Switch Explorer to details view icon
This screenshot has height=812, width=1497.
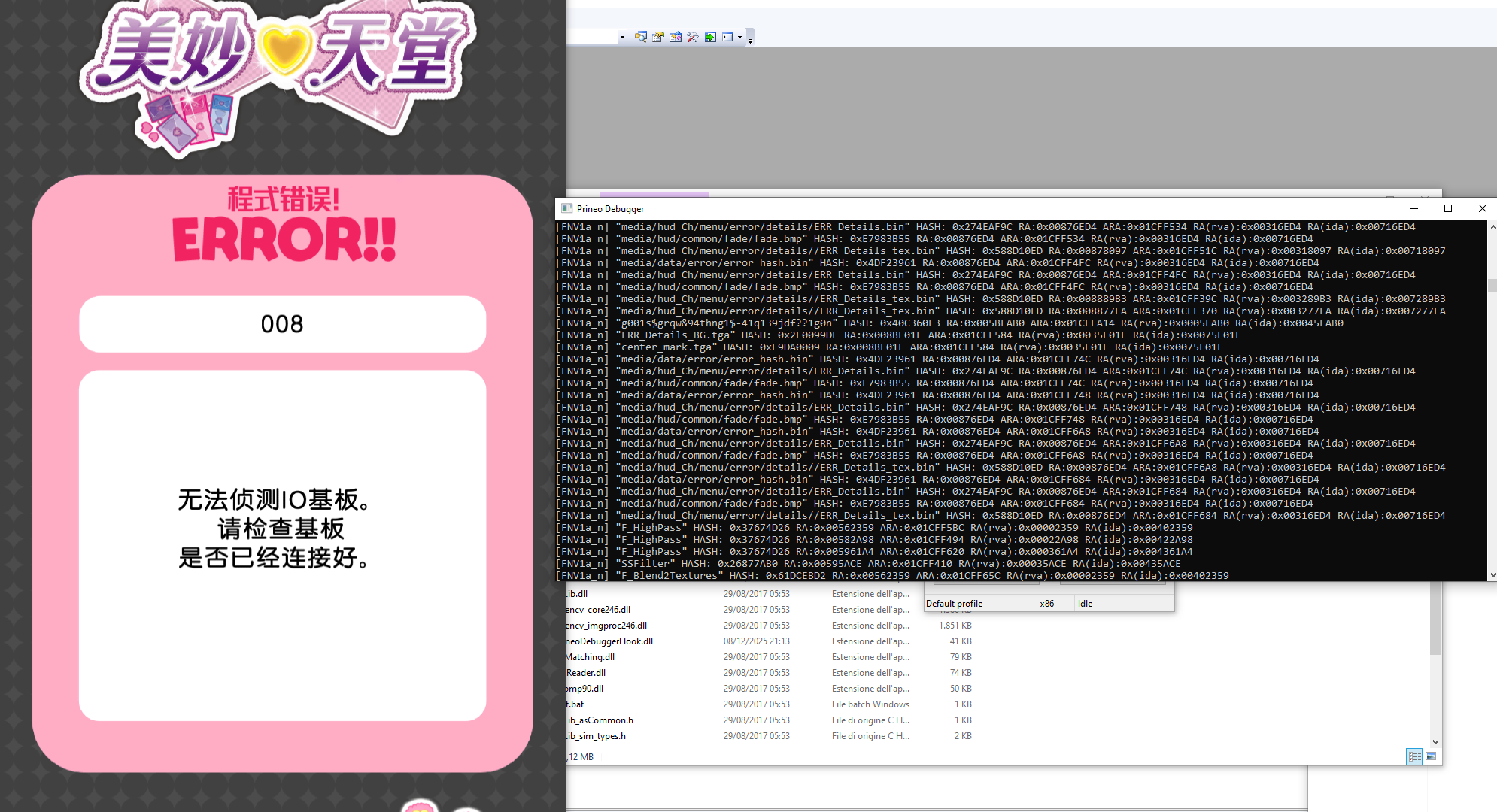(x=1414, y=756)
